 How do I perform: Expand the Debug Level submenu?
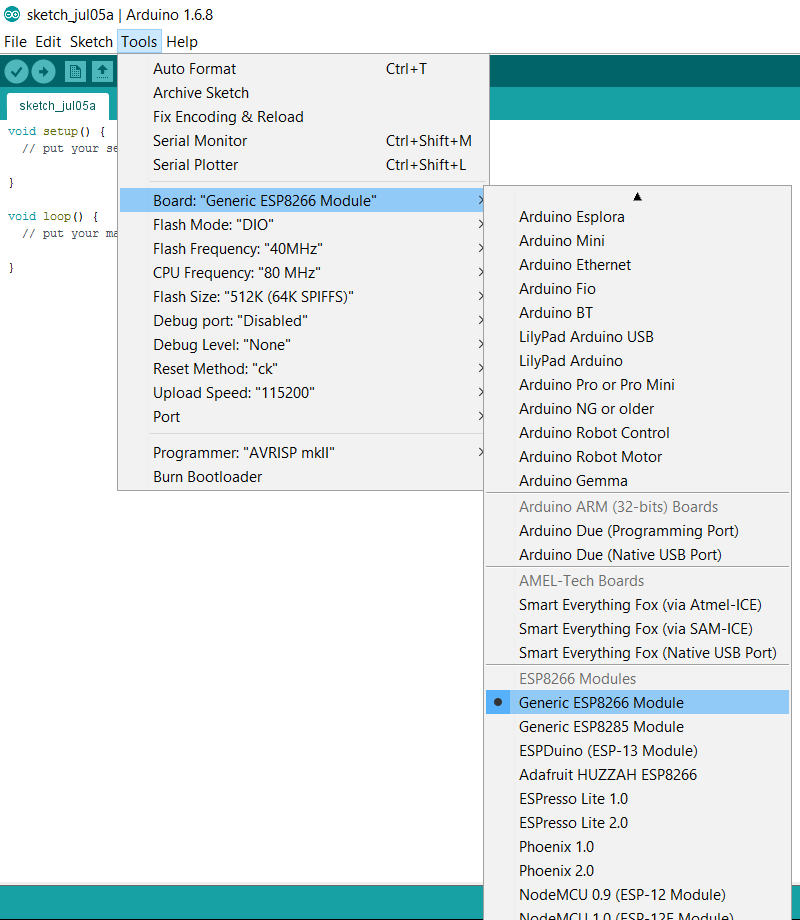tap(303, 345)
